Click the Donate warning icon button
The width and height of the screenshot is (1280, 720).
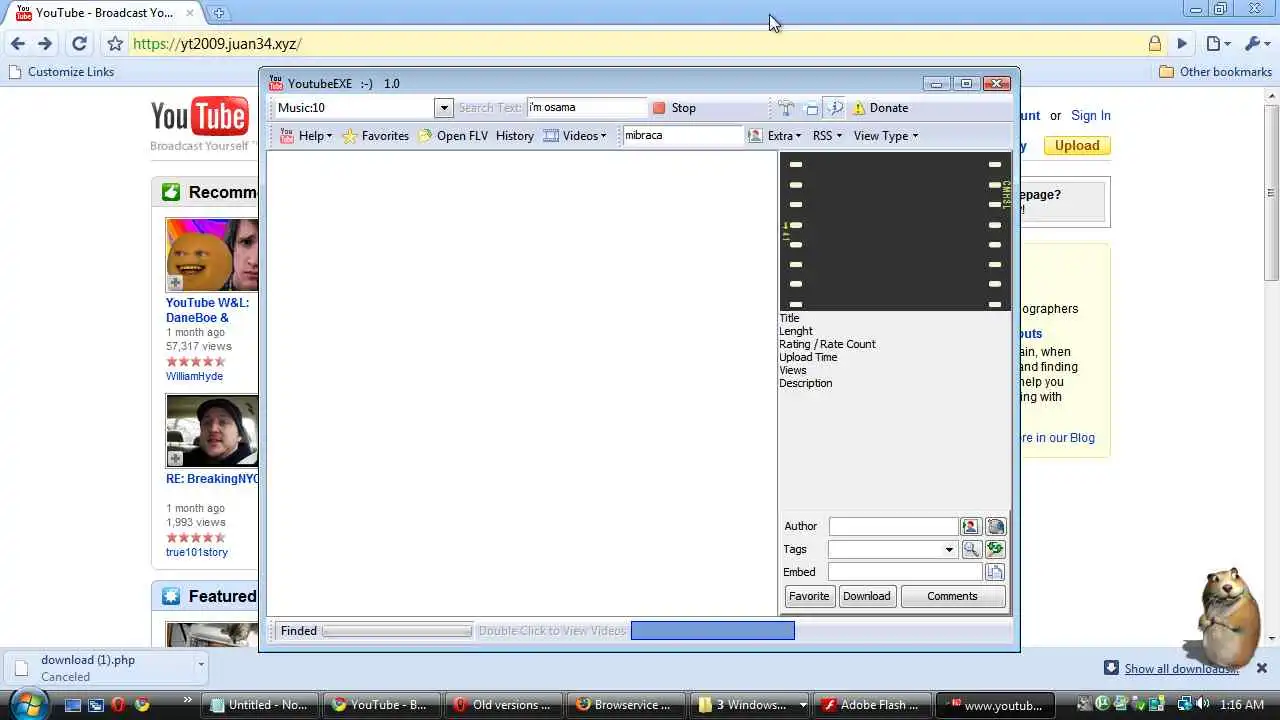pos(880,108)
